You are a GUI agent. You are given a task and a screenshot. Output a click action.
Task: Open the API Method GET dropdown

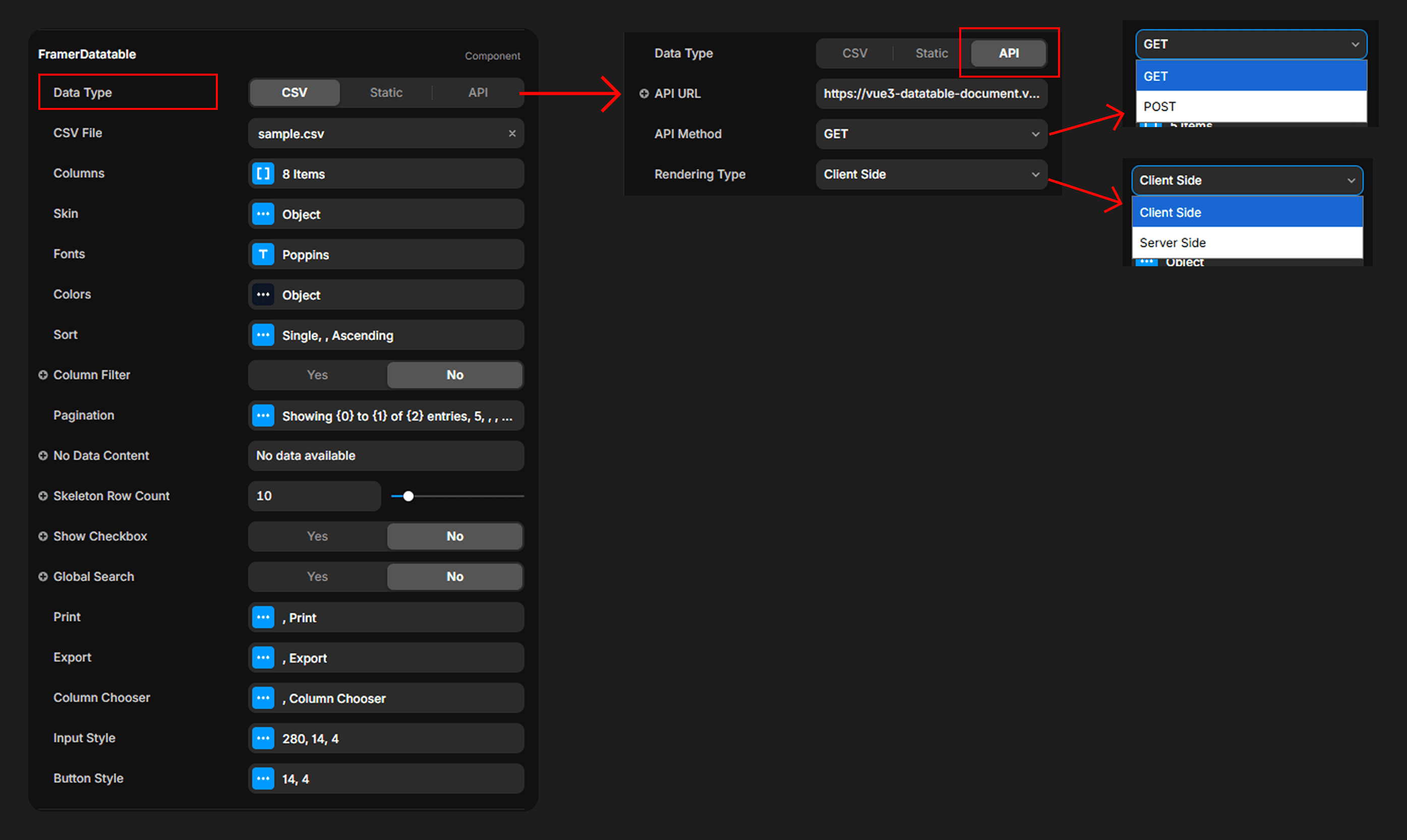click(931, 134)
